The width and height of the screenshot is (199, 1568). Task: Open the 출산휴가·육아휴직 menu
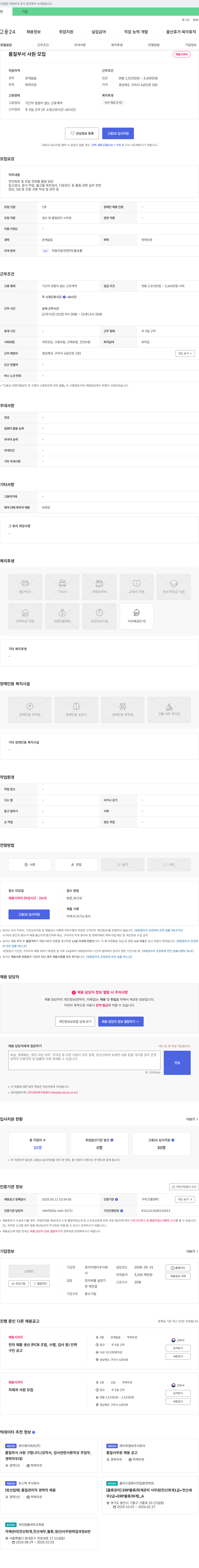click(x=181, y=32)
